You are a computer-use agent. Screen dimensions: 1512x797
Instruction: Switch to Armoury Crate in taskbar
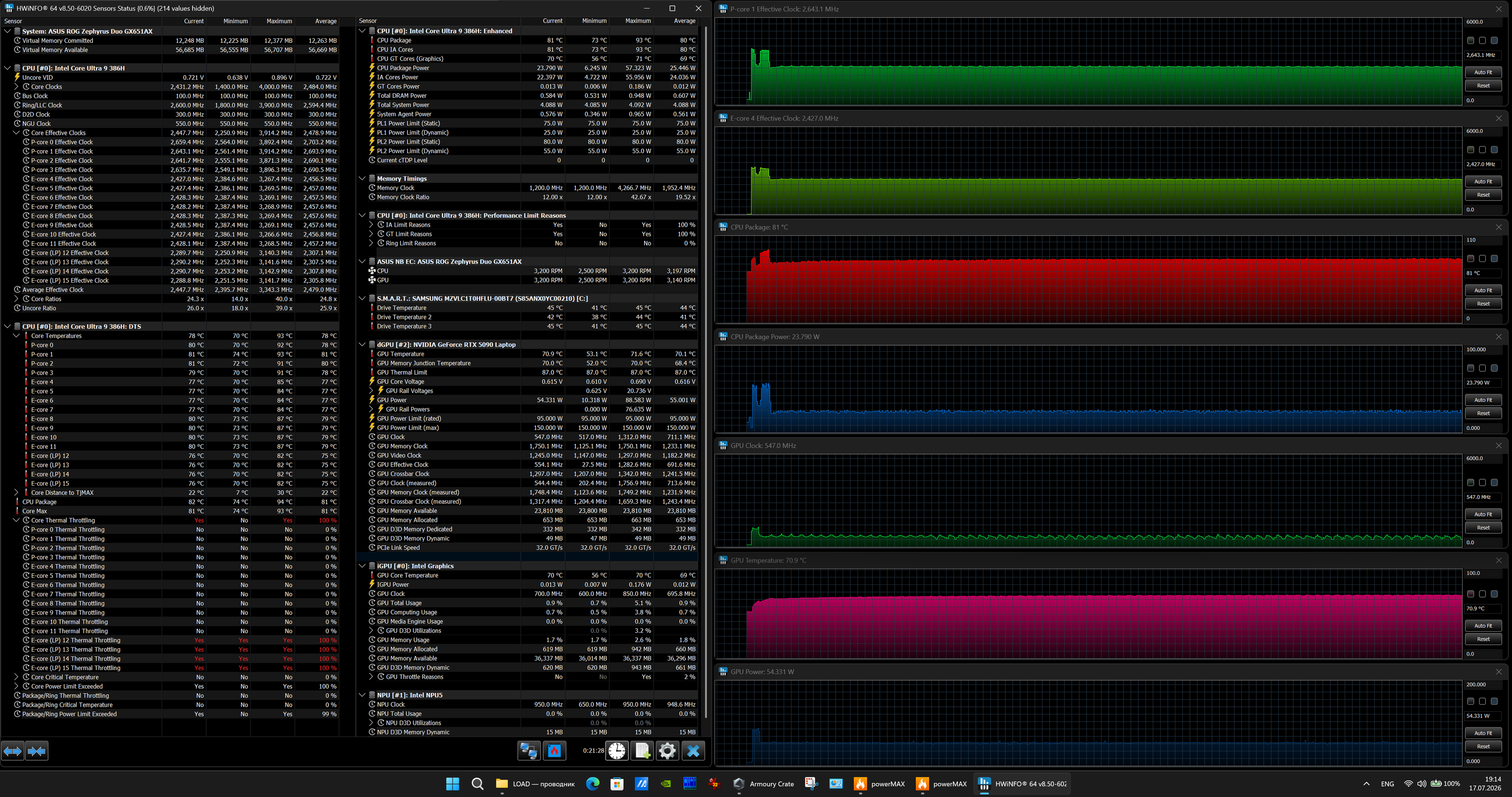click(x=764, y=783)
